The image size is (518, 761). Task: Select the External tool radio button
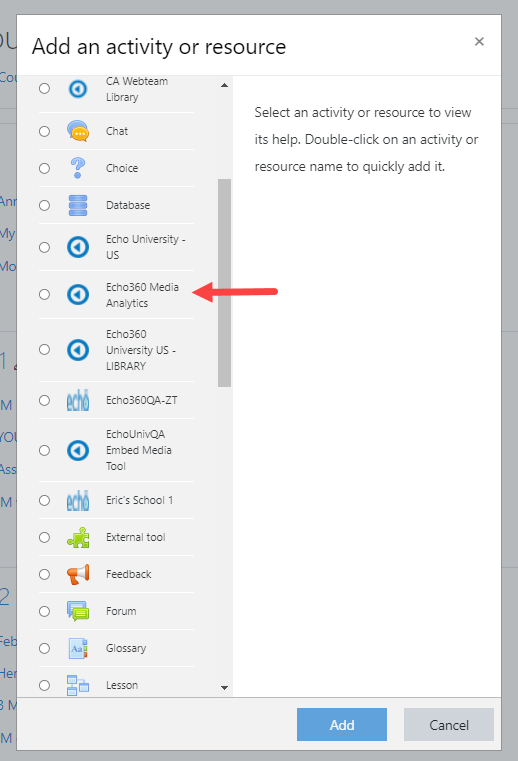coord(44,537)
